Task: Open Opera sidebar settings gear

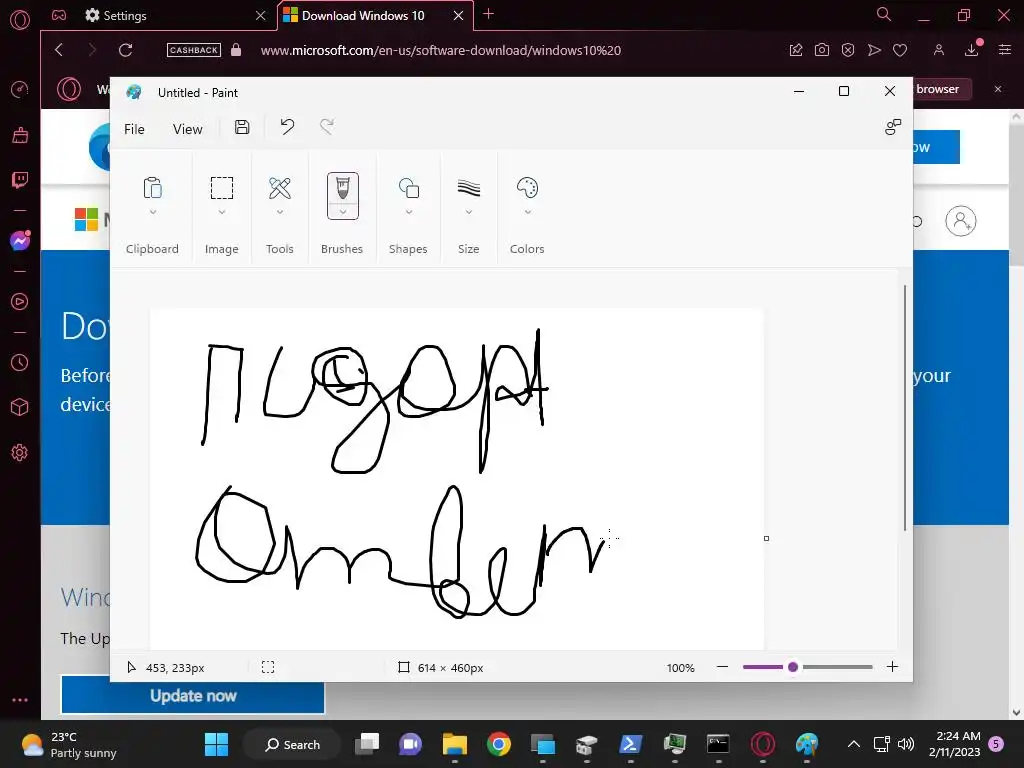Action: [20, 453]
